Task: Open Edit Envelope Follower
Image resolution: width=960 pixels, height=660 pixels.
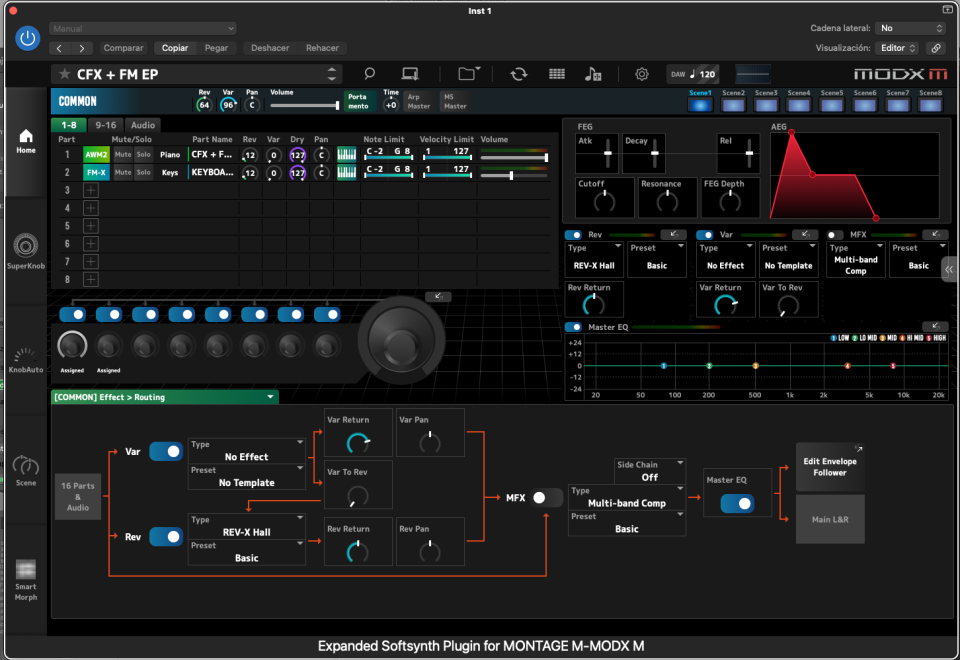Action: pos(830,467)
